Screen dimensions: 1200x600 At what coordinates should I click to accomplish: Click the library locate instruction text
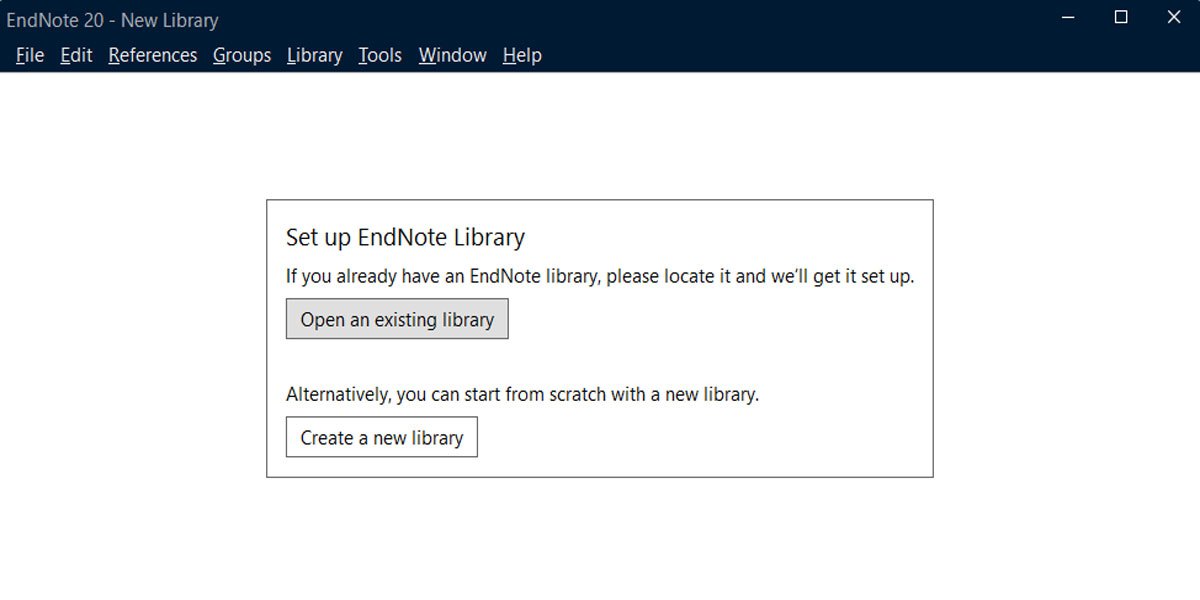(x=601, y=276)
